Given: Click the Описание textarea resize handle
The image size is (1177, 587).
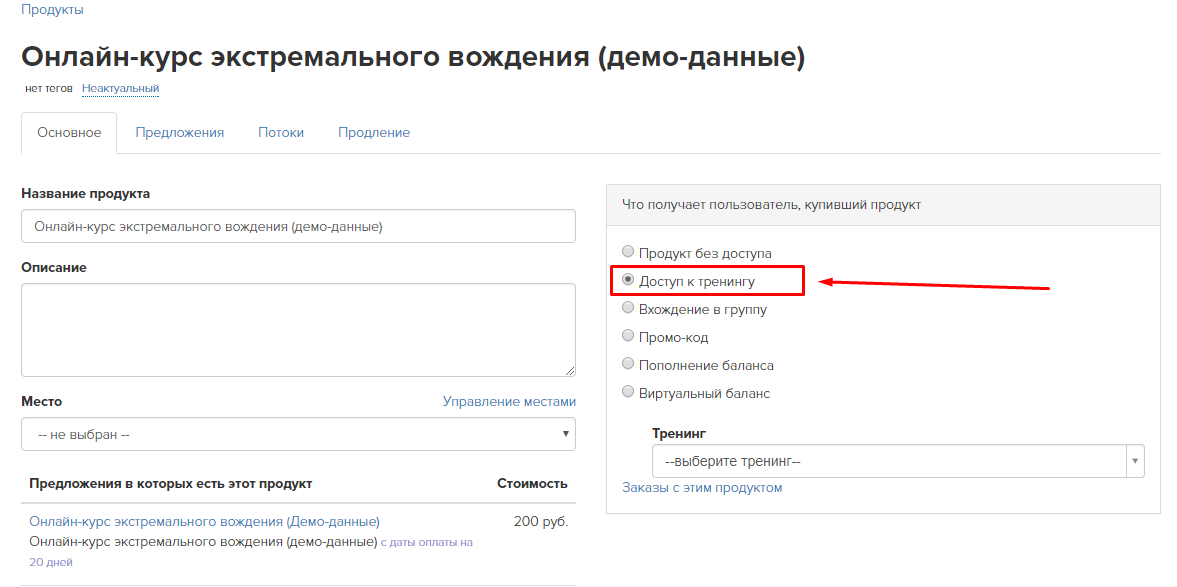Looking at the screenshot, I should pyautogui.click(x=570, y=370).
